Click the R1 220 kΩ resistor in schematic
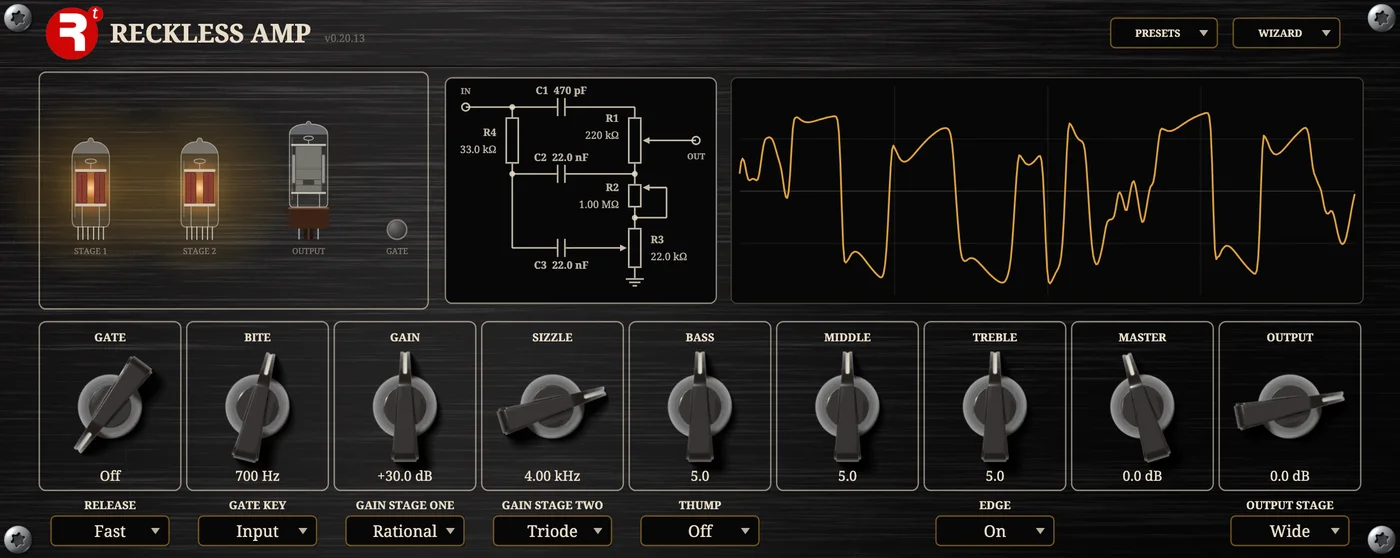 coord(634,141)
